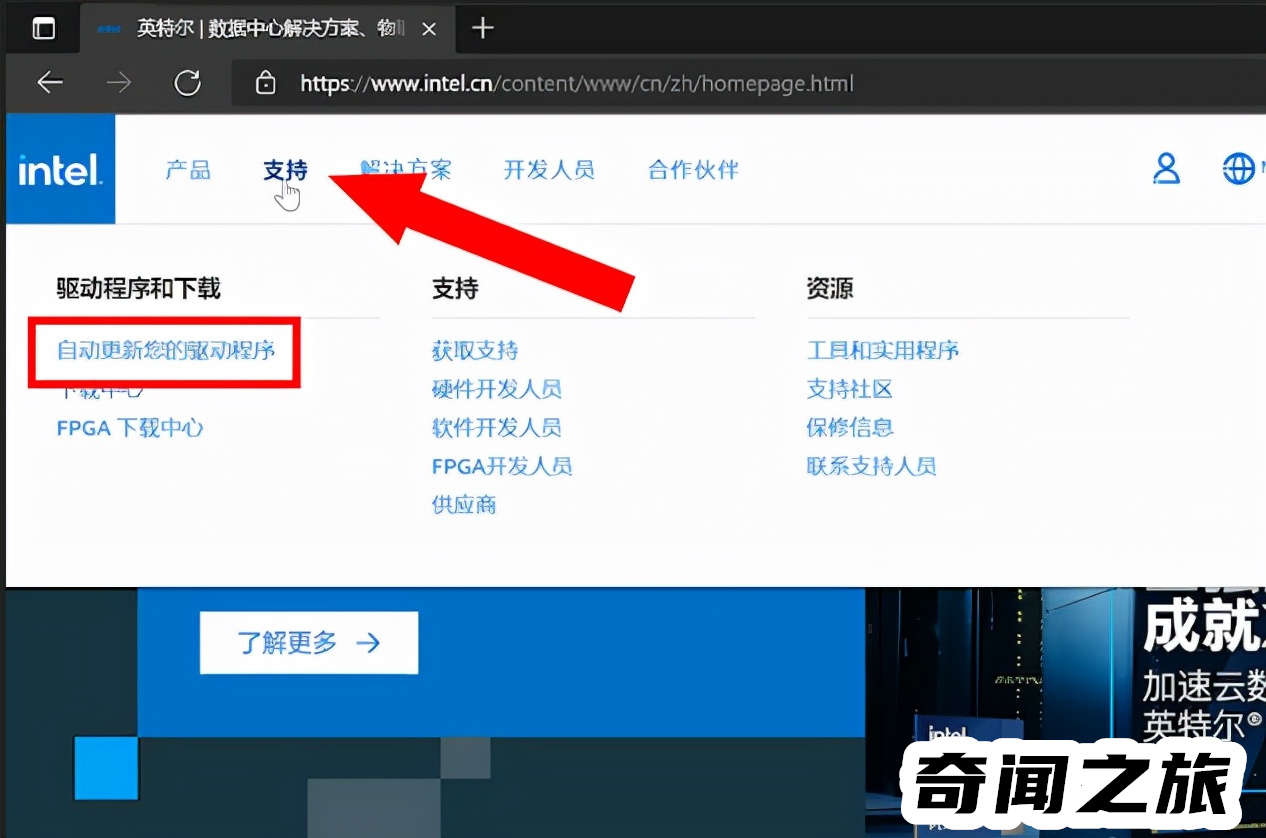Click the browser back arrow
This screenshot has height=838, width=1266.
click(x=50, y=83)
